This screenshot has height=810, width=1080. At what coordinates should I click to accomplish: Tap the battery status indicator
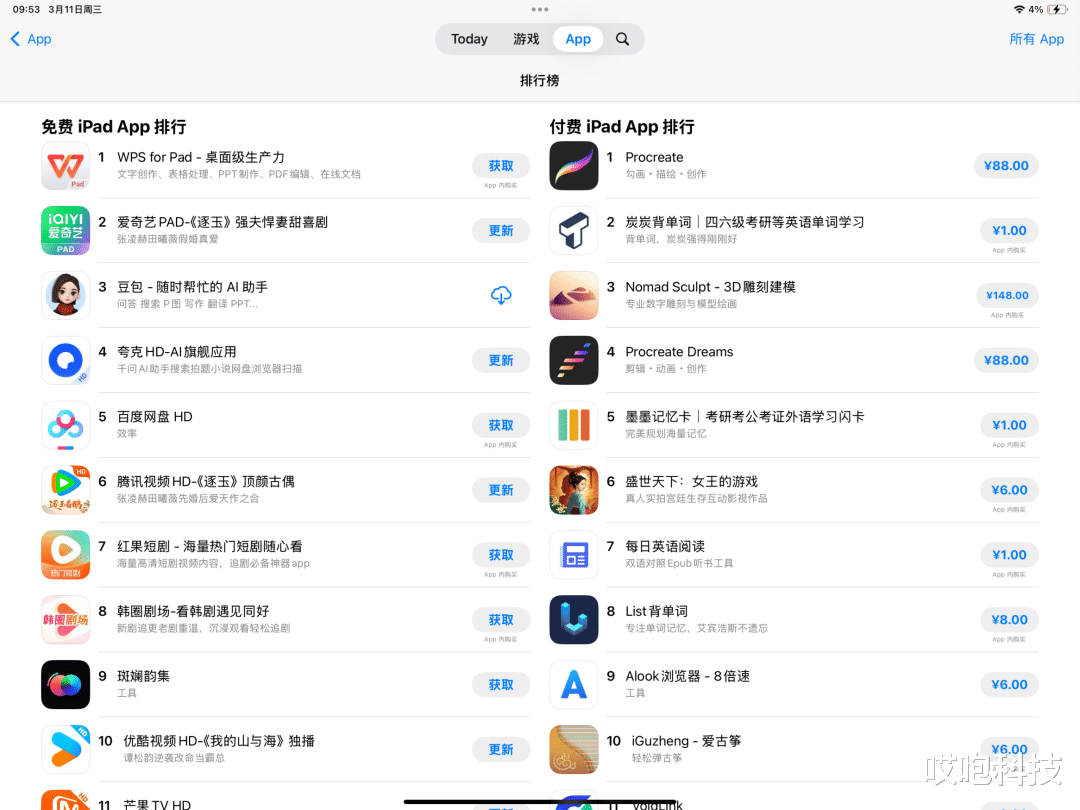1057,10
